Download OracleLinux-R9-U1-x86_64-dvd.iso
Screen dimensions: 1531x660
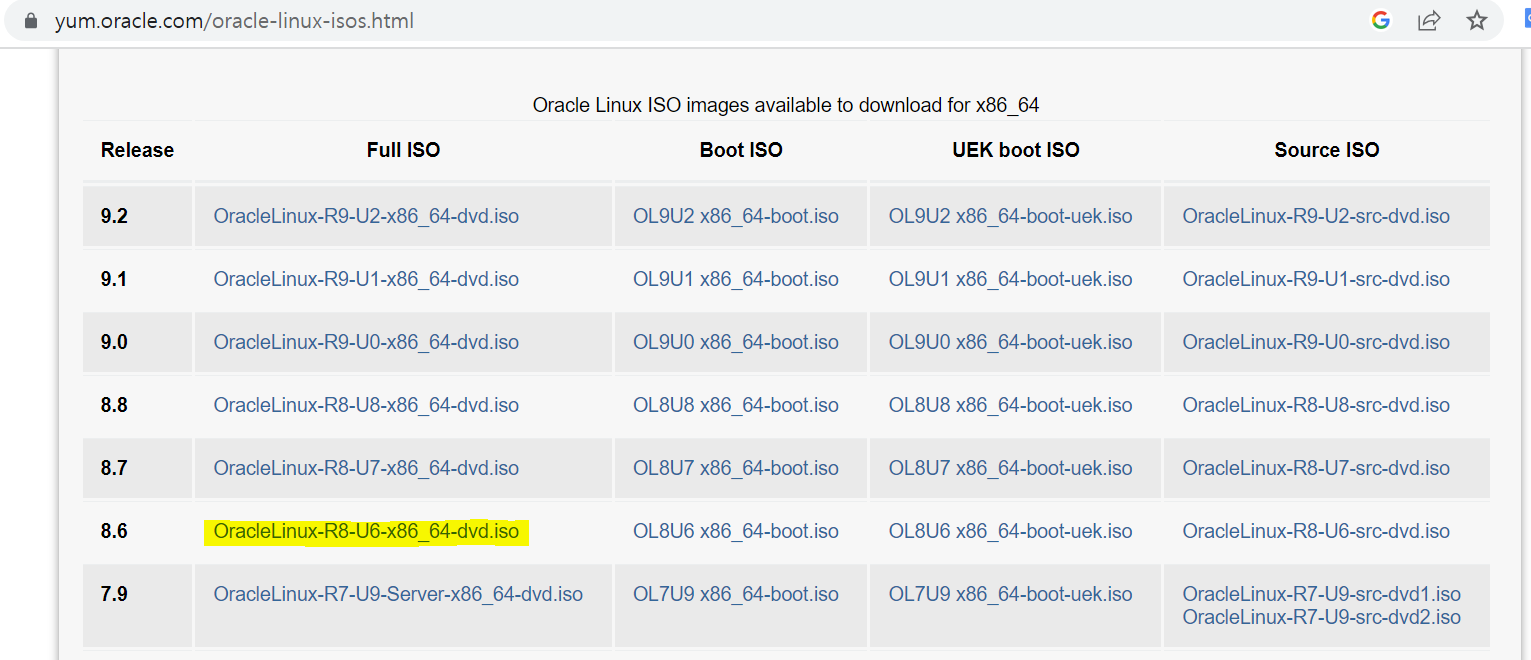pos(366,279)
